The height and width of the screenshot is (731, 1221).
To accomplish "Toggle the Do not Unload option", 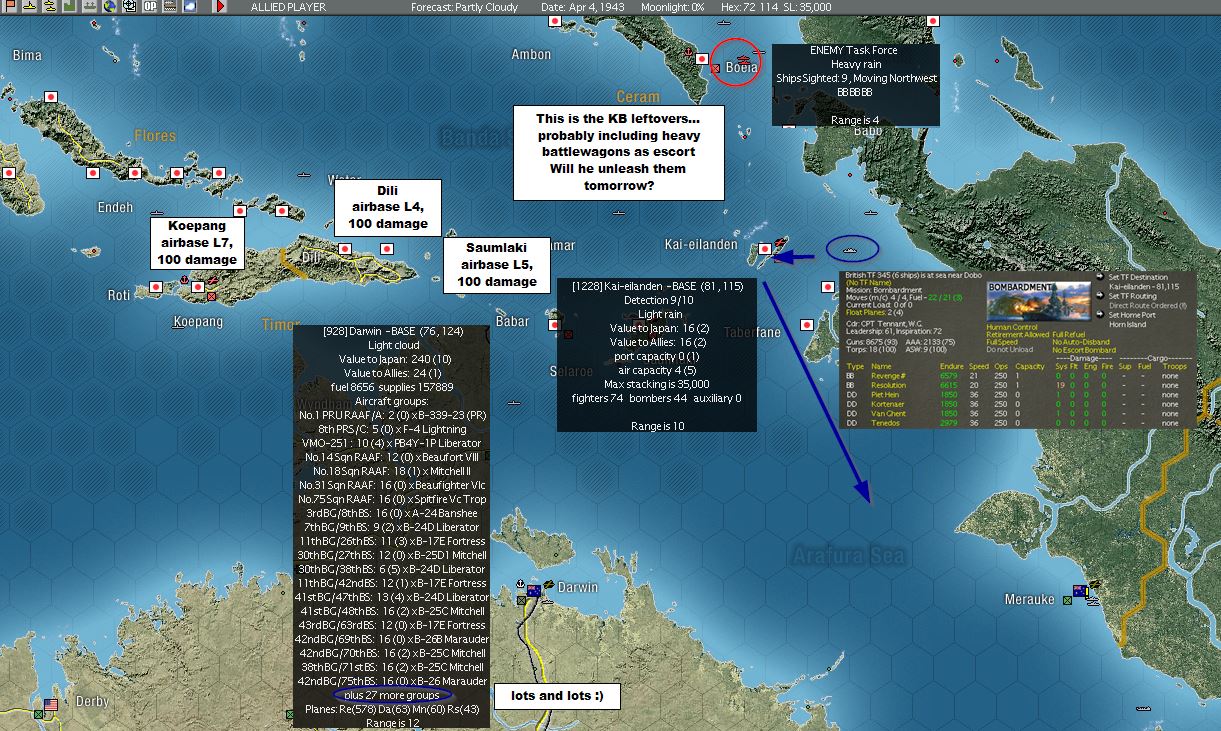I will pyautogui.click(x=1009, y=349).
